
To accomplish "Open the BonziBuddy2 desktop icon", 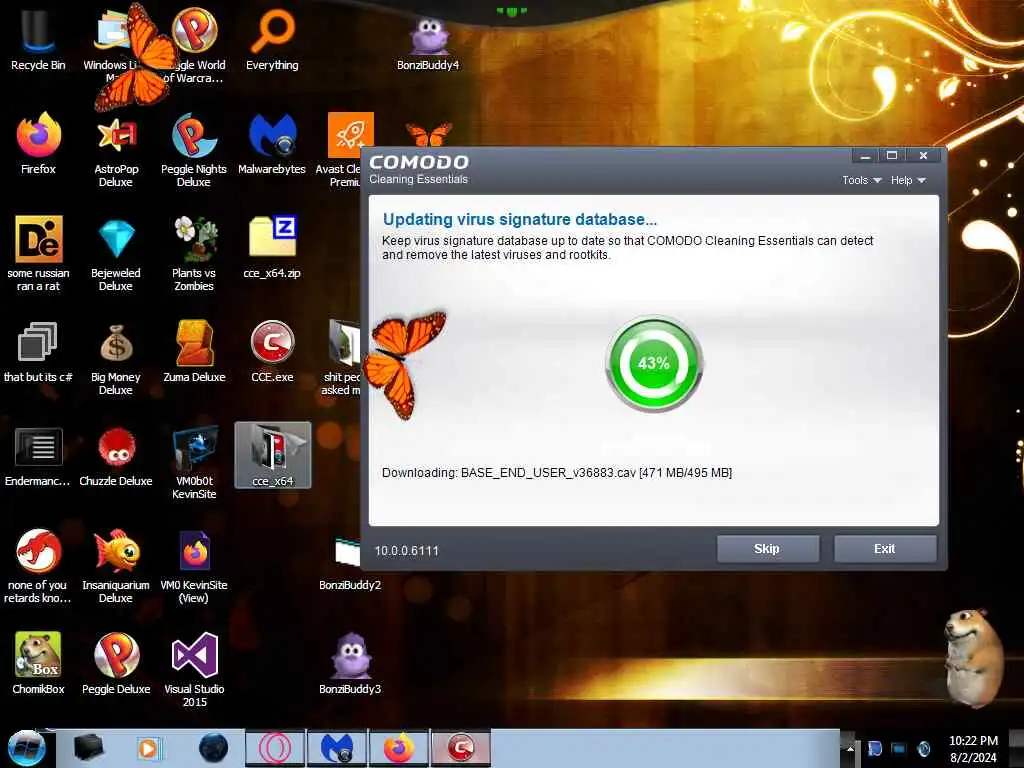I will coord(350,563).
